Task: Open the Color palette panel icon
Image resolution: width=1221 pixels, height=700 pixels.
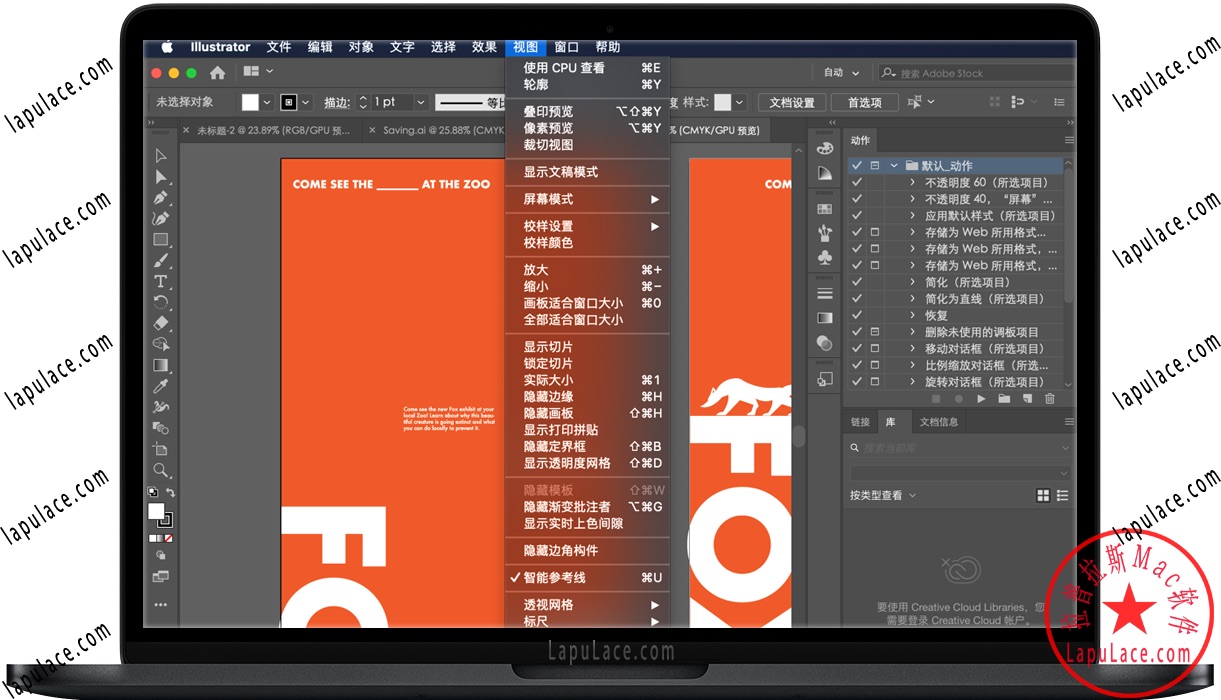Action: [825, 148]
